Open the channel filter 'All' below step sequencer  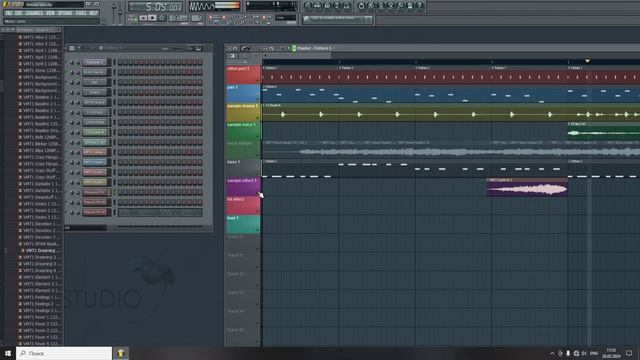(x=85, y=228)
